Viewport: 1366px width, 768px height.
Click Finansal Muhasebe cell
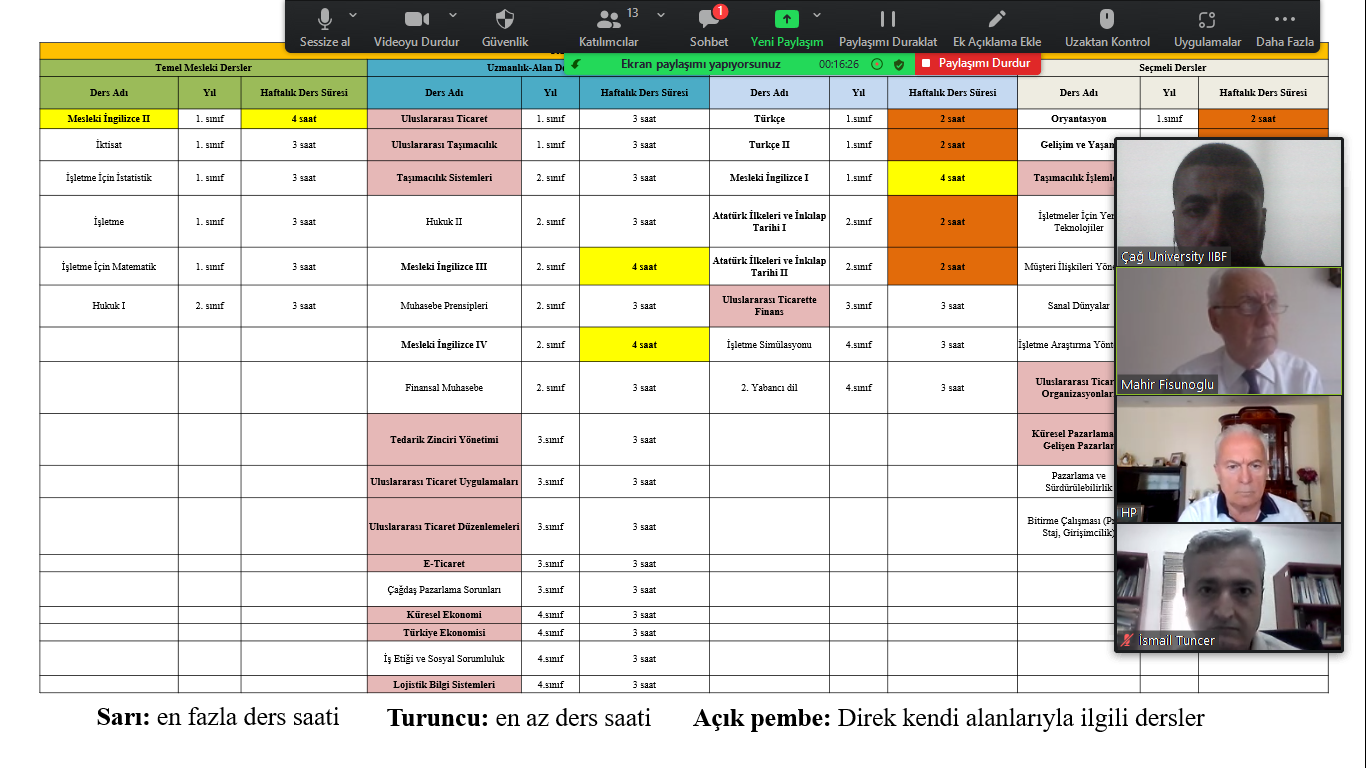pyautogui.click(x=444, y=388)
